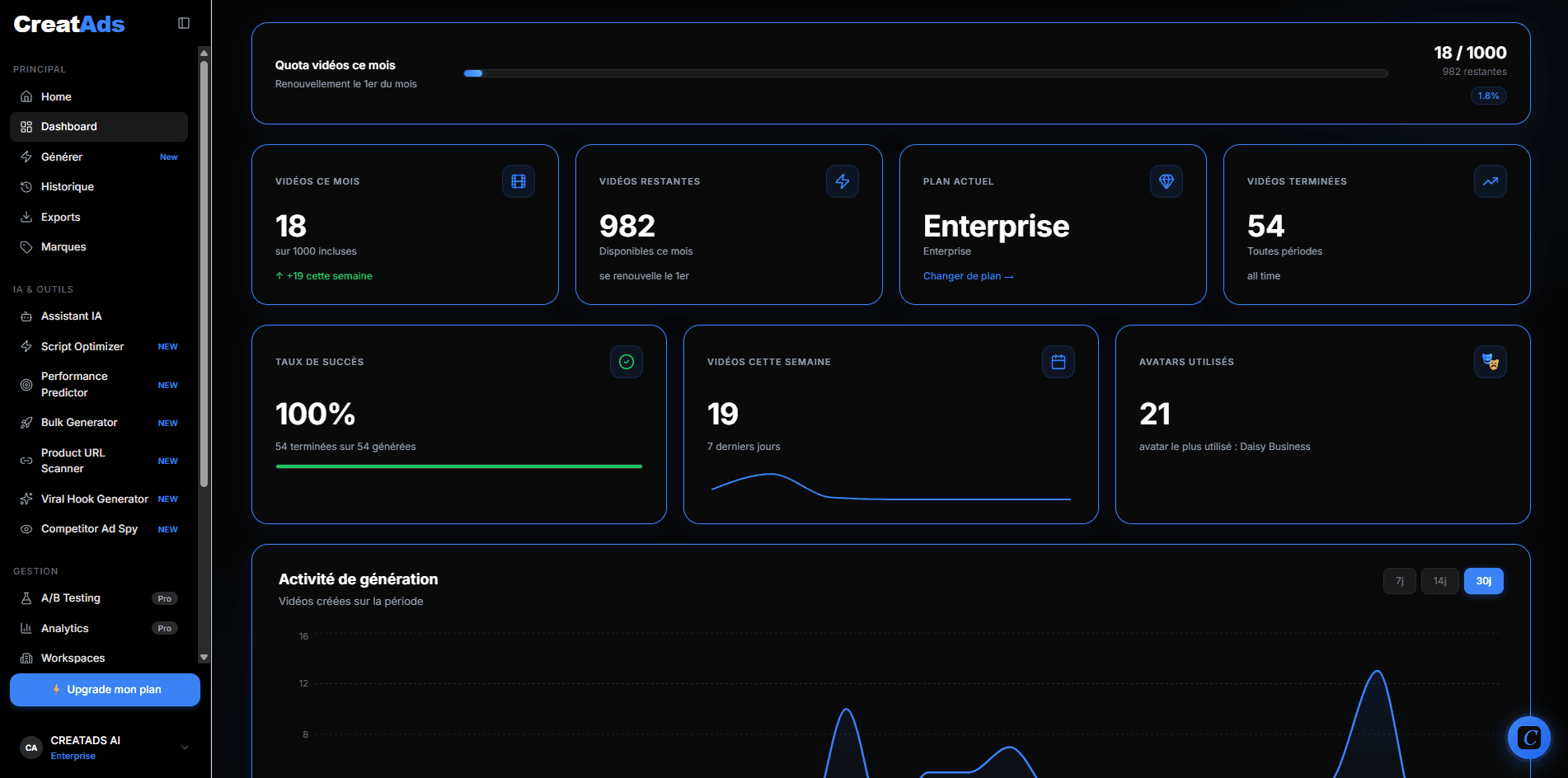Click the Bulk Generator rocket icon
Viewport: 1568px width, 778px height.
tap(26, 423)
